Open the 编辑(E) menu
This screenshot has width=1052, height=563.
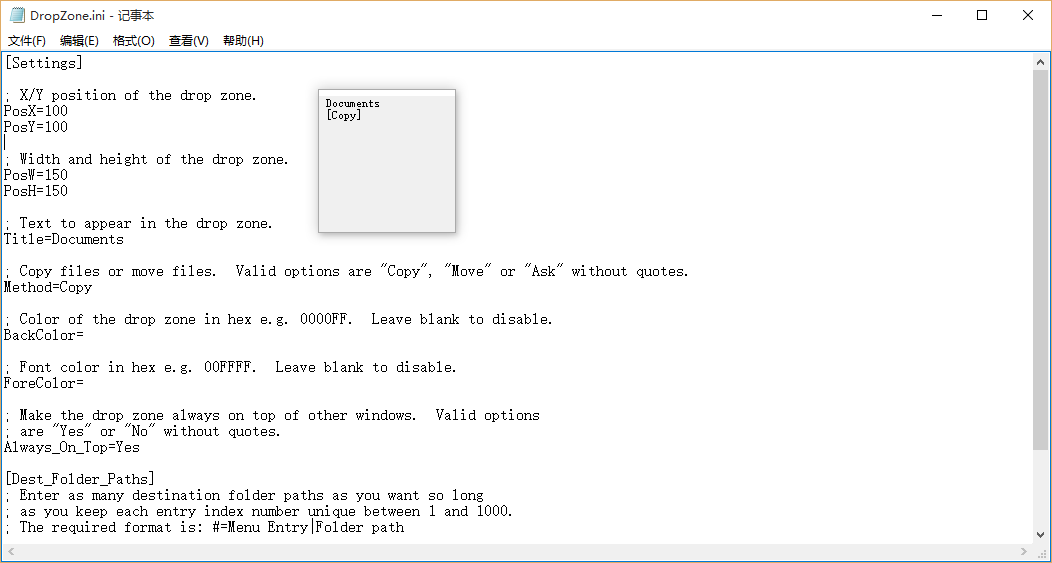pyautogui.click(x=79, y=41)
